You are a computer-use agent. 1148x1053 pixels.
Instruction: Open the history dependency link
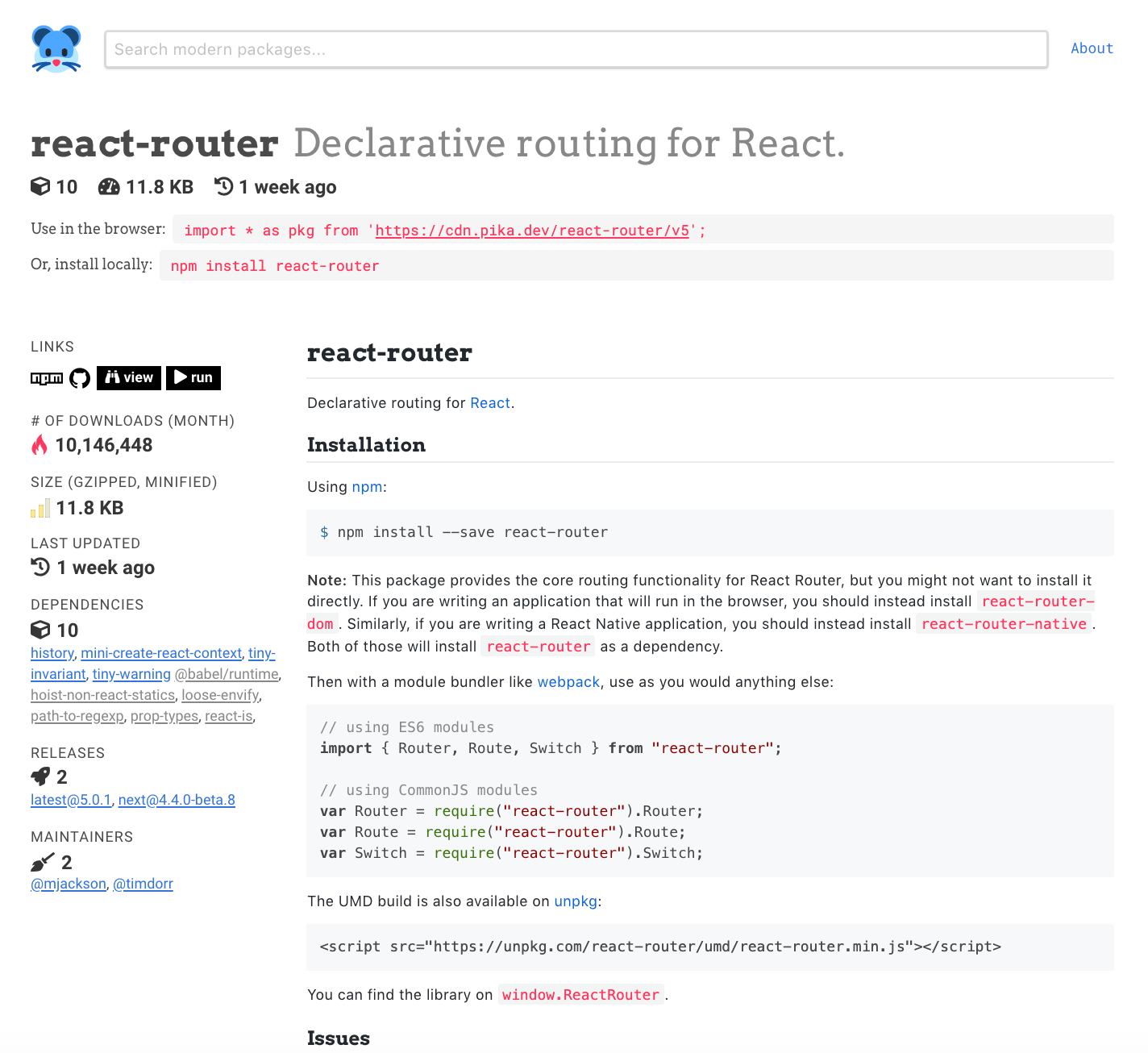(x=52, y=653)
